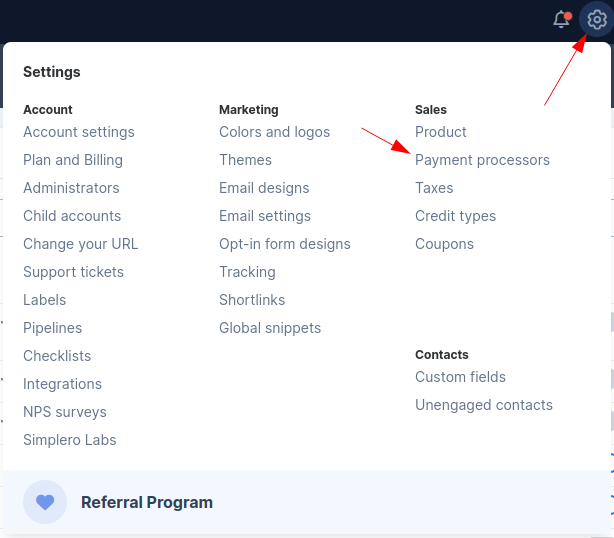
Task: Open Administrators settings
Action: click(71, 188)
